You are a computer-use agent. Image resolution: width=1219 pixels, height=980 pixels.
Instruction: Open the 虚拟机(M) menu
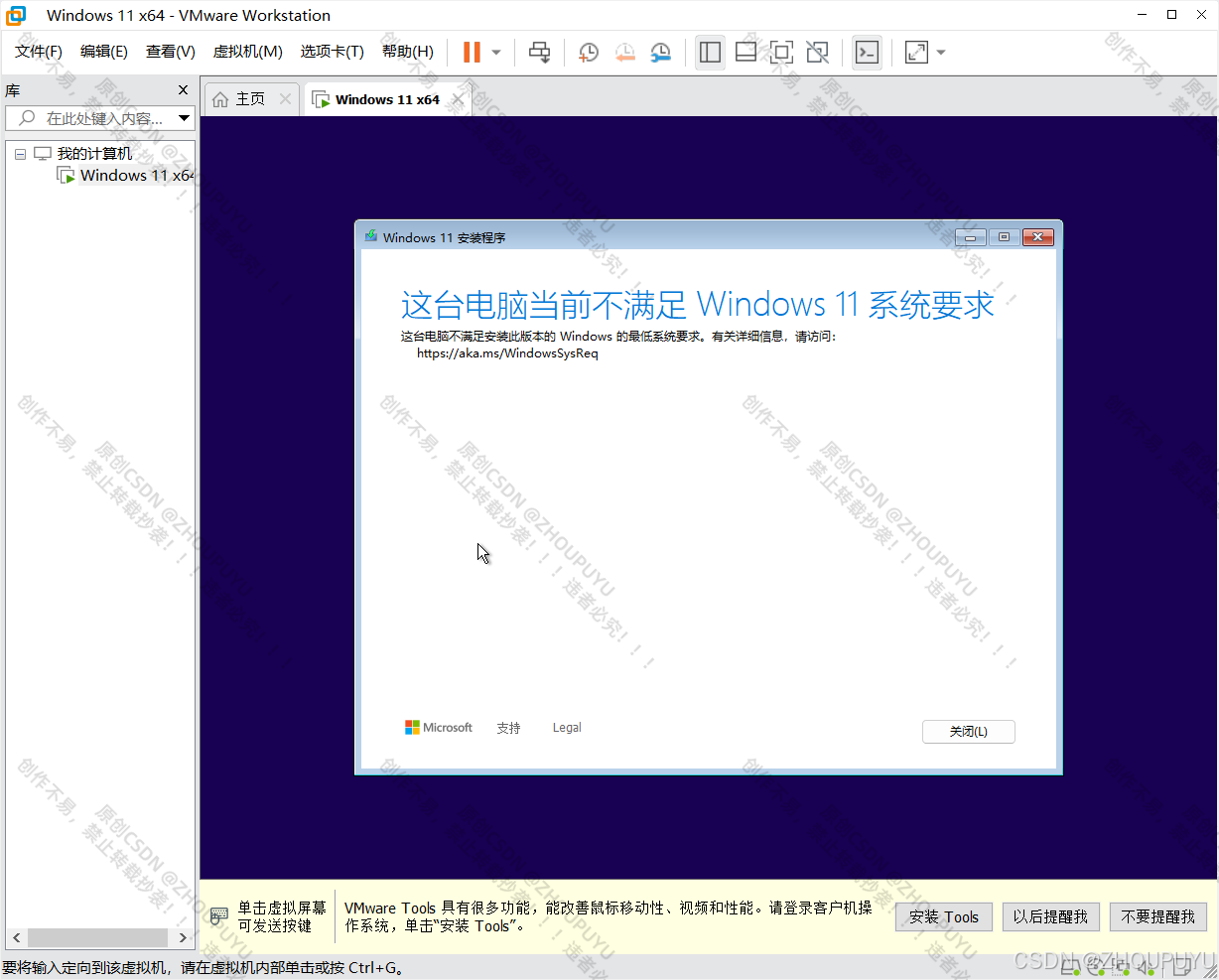[248, 52]
